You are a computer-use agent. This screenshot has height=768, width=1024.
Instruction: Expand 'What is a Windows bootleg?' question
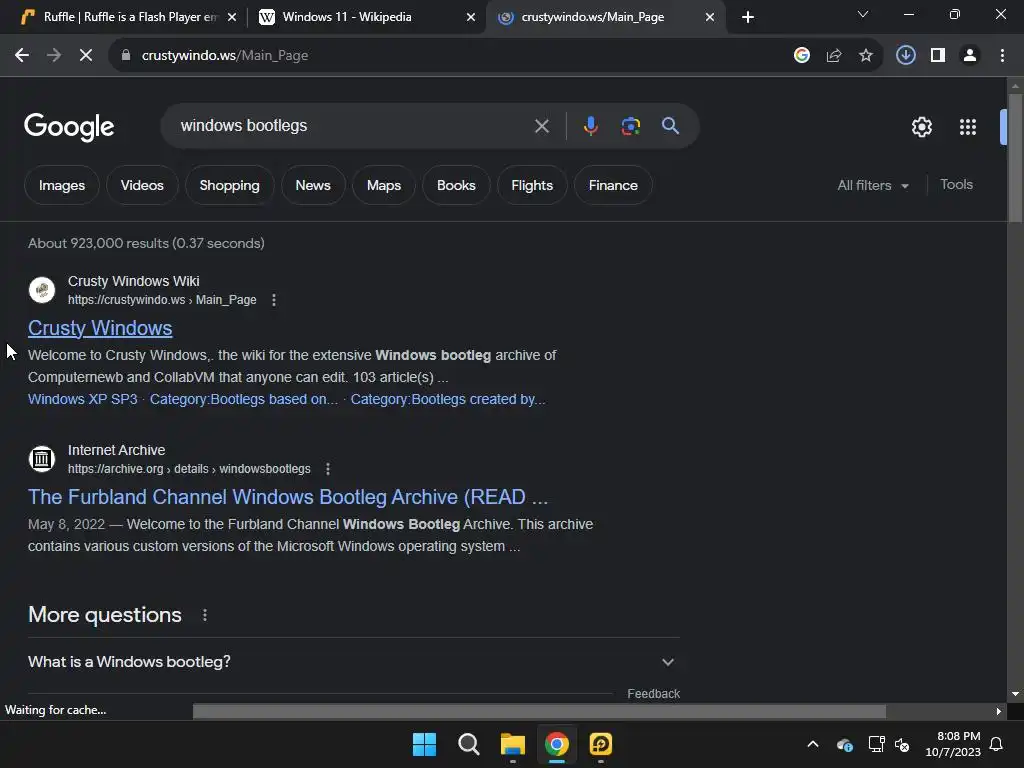[x=353, y=662]
